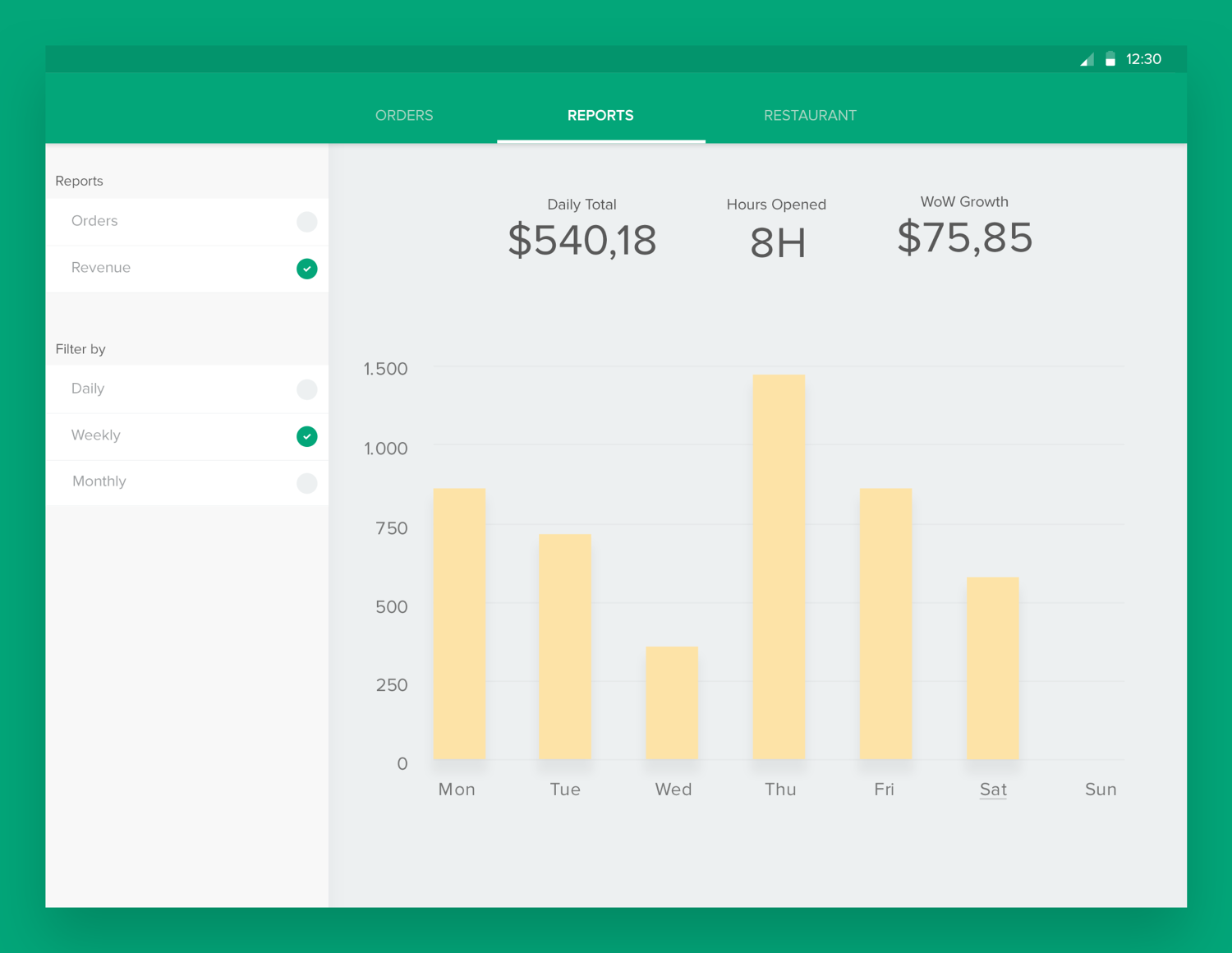Click the Orders label in Reports list
Viewport: 1232px width, 953px height.
(x=94, y=221)
